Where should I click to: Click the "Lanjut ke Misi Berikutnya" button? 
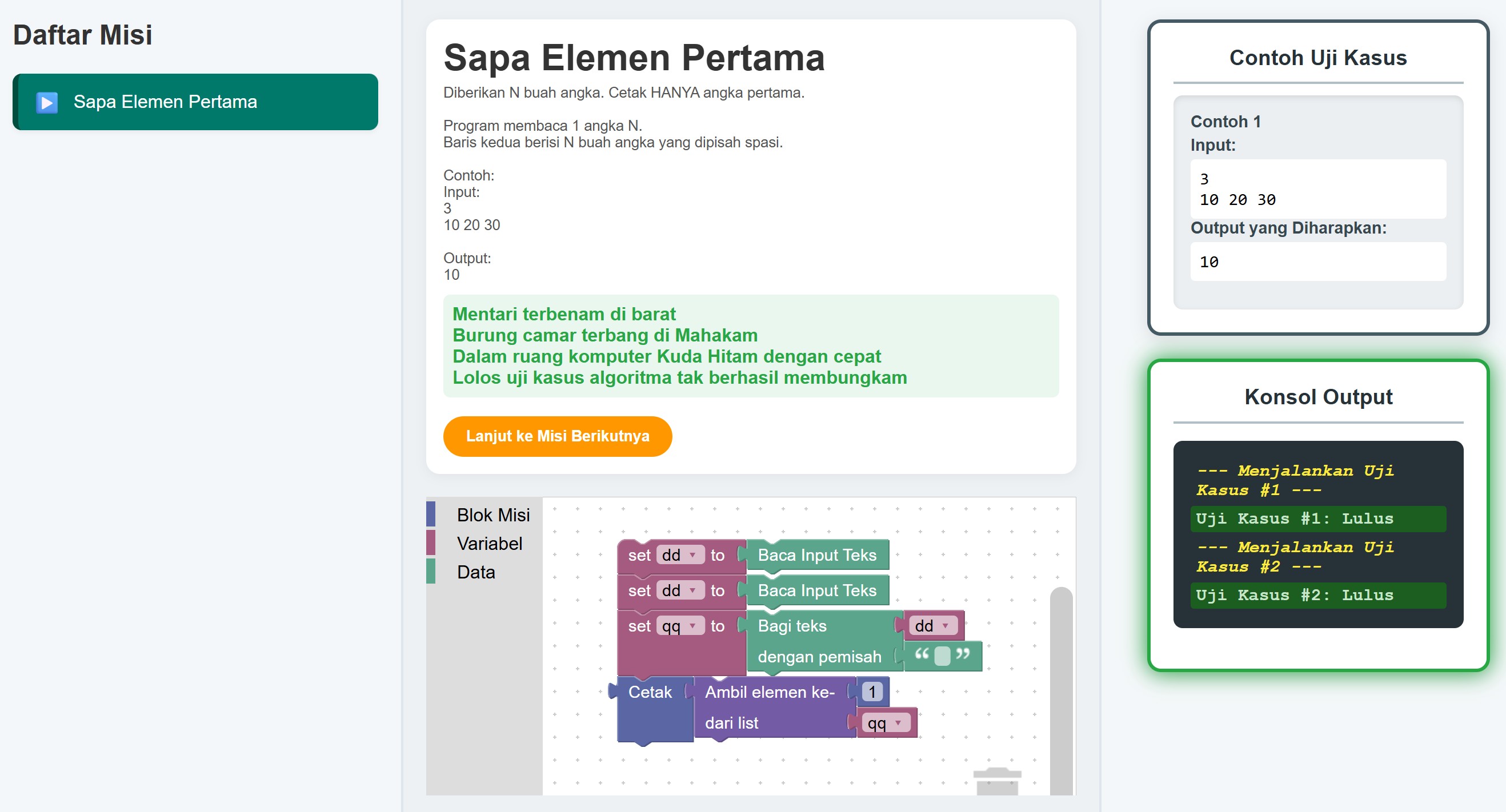click(557, 436)
